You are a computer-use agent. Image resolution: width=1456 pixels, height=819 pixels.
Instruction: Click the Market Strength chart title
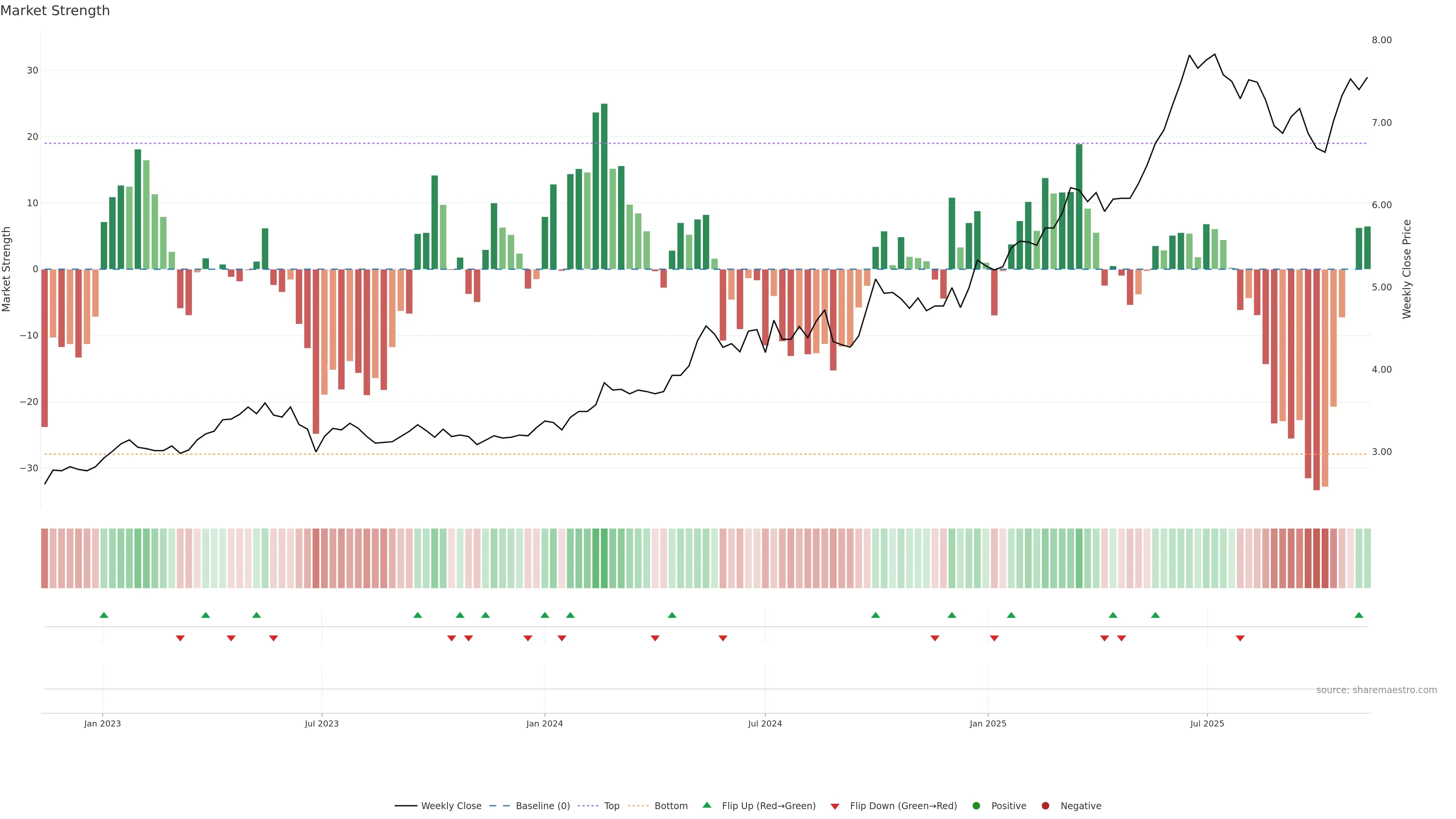[55, 11]
